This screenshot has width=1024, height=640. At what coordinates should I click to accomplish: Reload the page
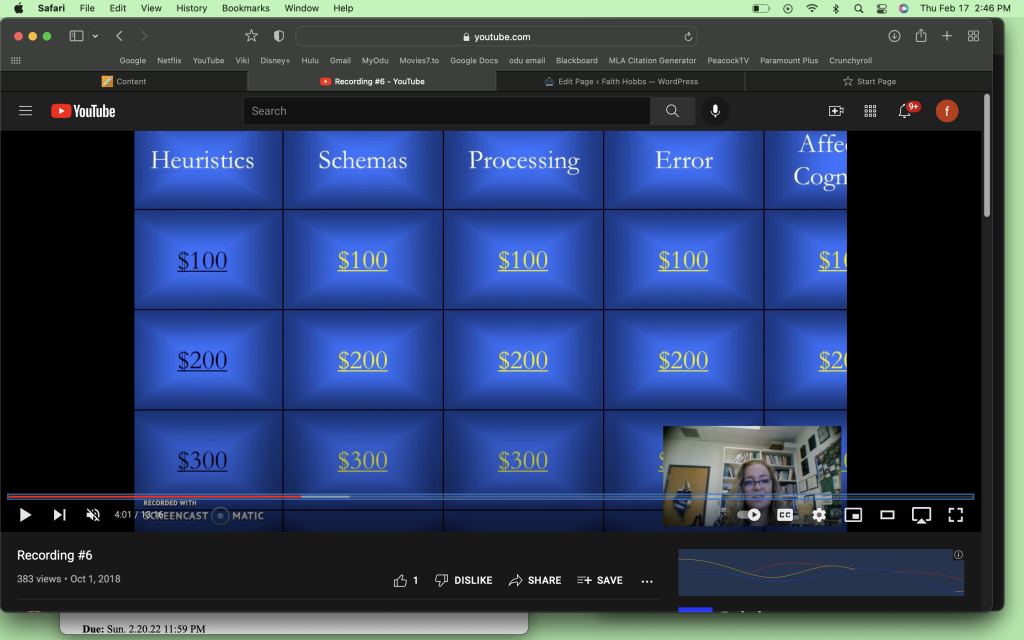[688, 37]
